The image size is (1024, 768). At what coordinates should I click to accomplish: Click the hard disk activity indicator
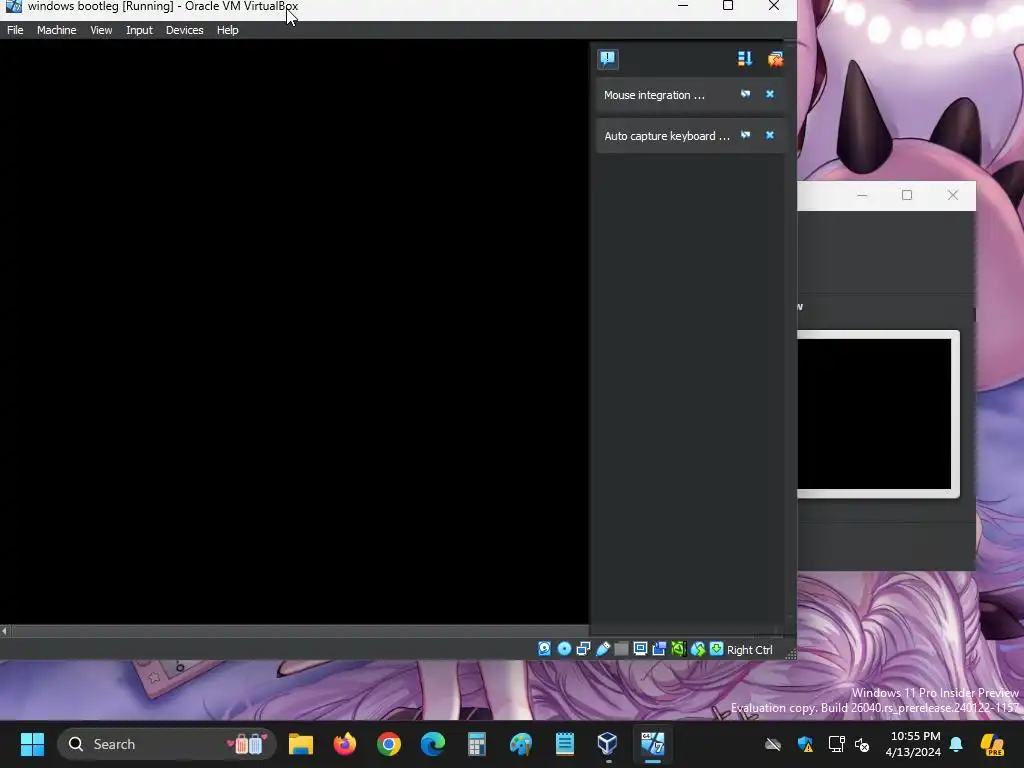544,648
